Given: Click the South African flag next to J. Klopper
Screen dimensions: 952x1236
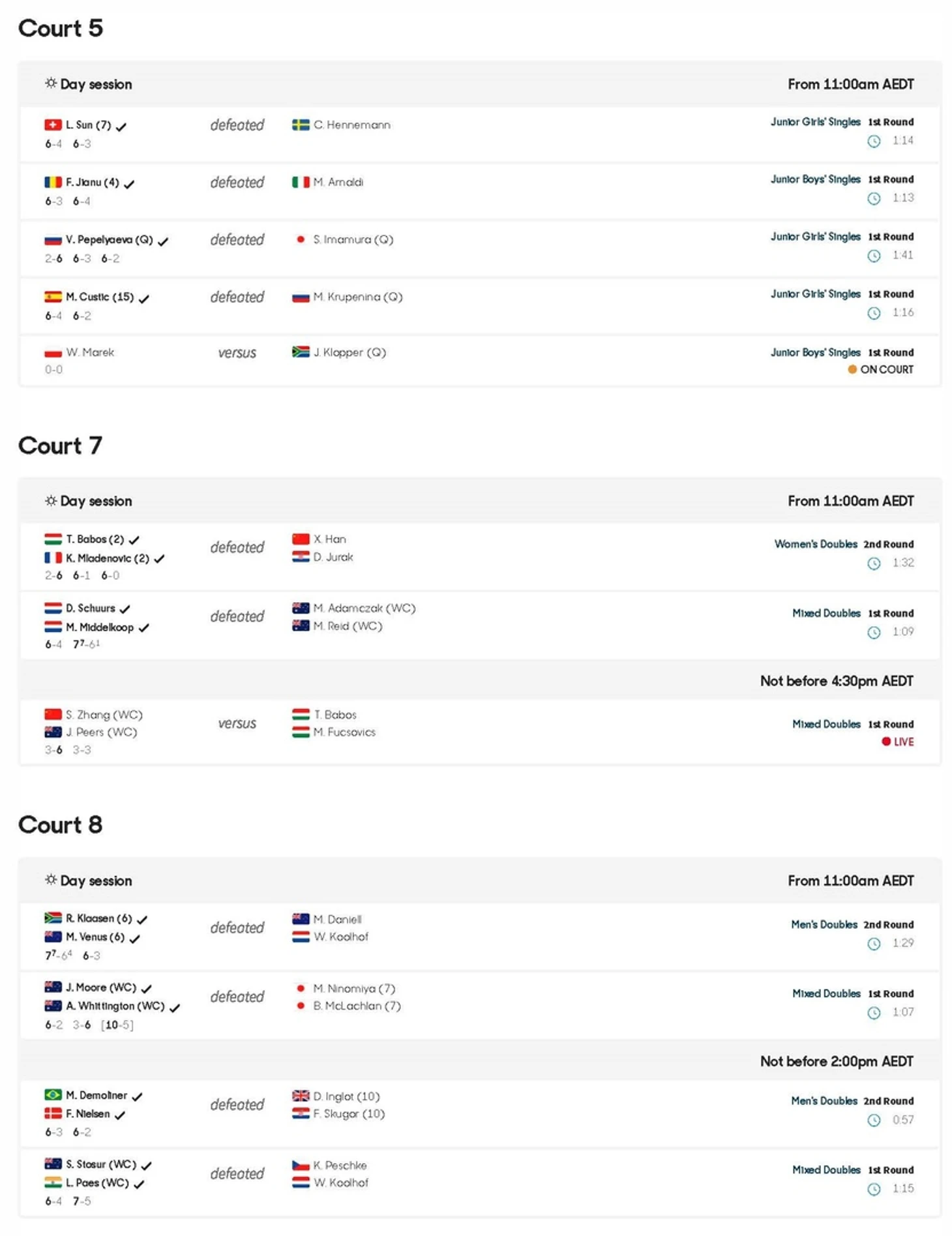Looking at the screenshot, I should 301,352.
